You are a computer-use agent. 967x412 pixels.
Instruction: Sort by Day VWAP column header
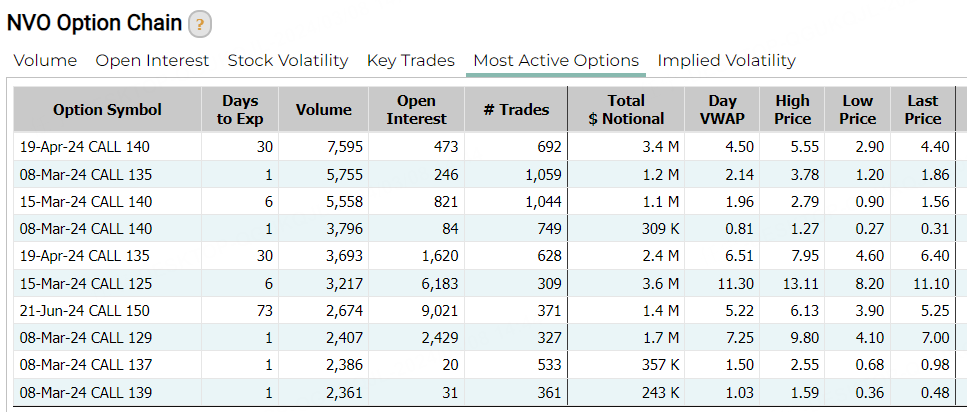click(x=722, y=110)
